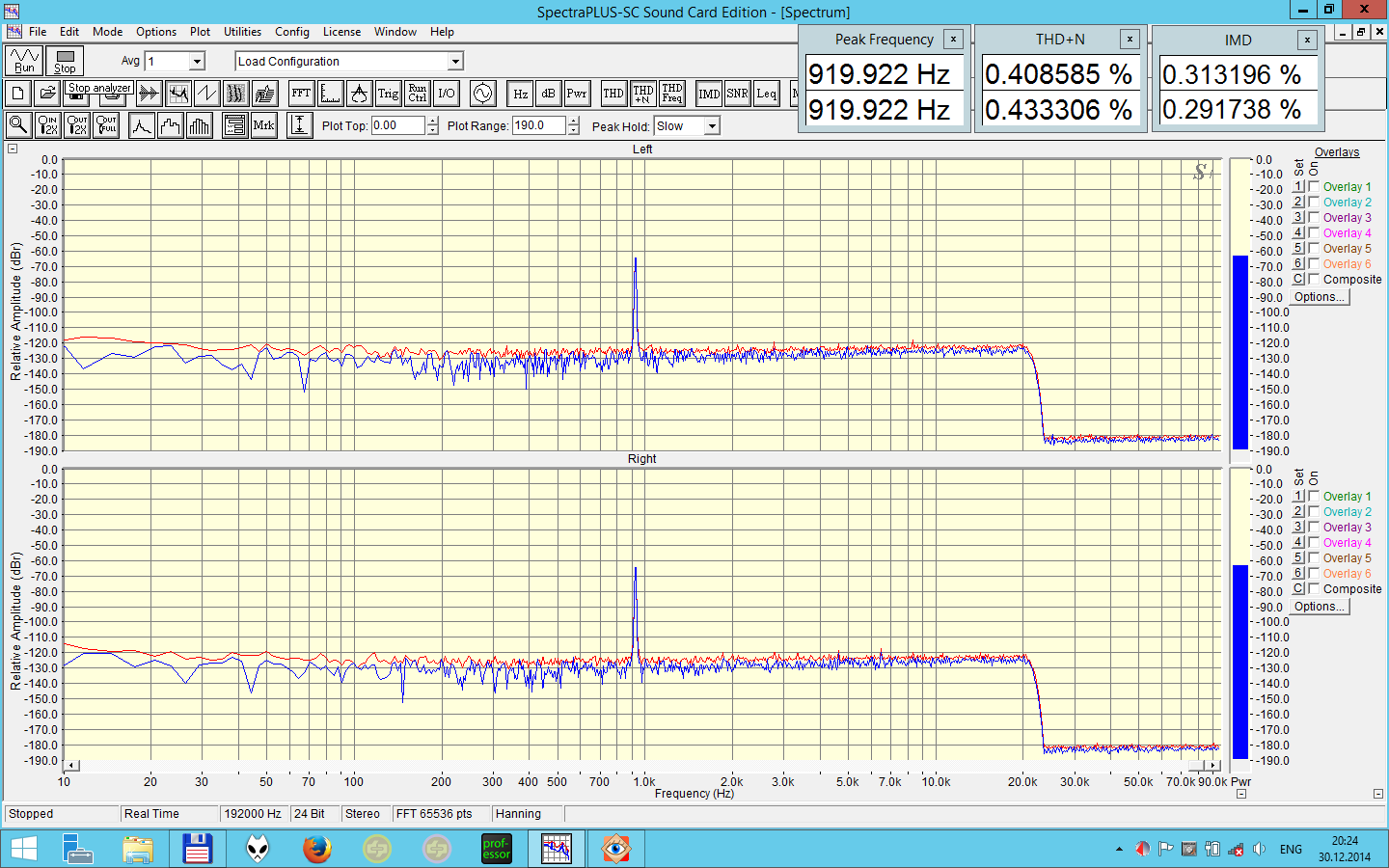Open the Config menu
1389x868 pixels.
coord(291,32)
